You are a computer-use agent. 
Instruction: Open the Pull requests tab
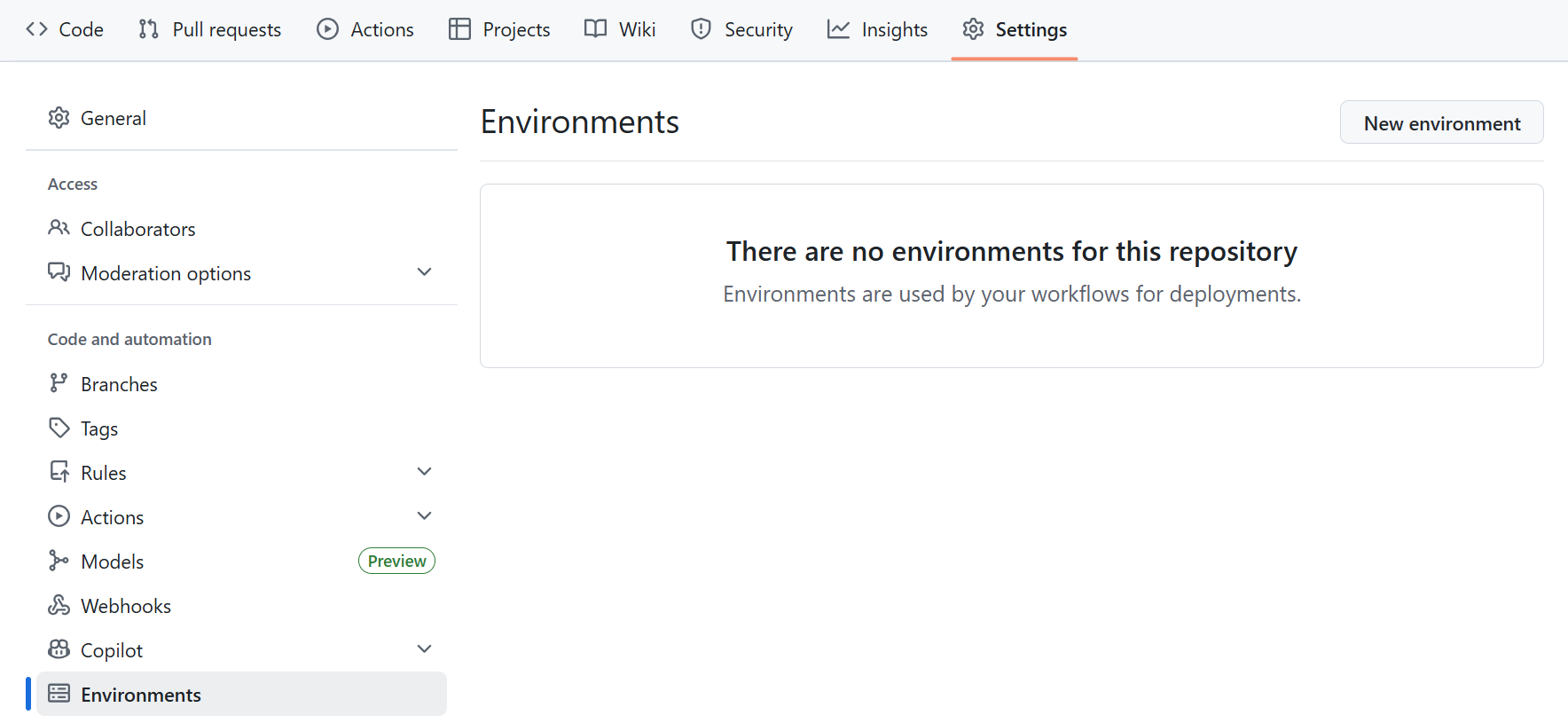pyautogui.click(x=210, y=29)
